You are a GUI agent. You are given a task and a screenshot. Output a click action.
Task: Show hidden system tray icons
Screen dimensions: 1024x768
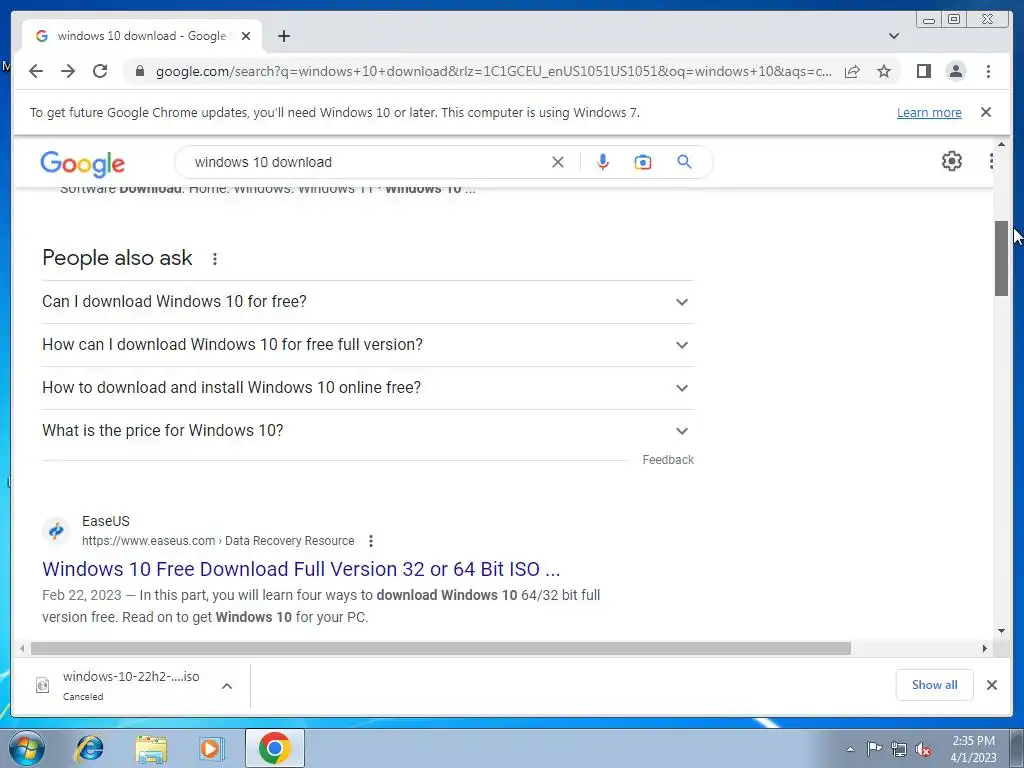pos(850,749)
